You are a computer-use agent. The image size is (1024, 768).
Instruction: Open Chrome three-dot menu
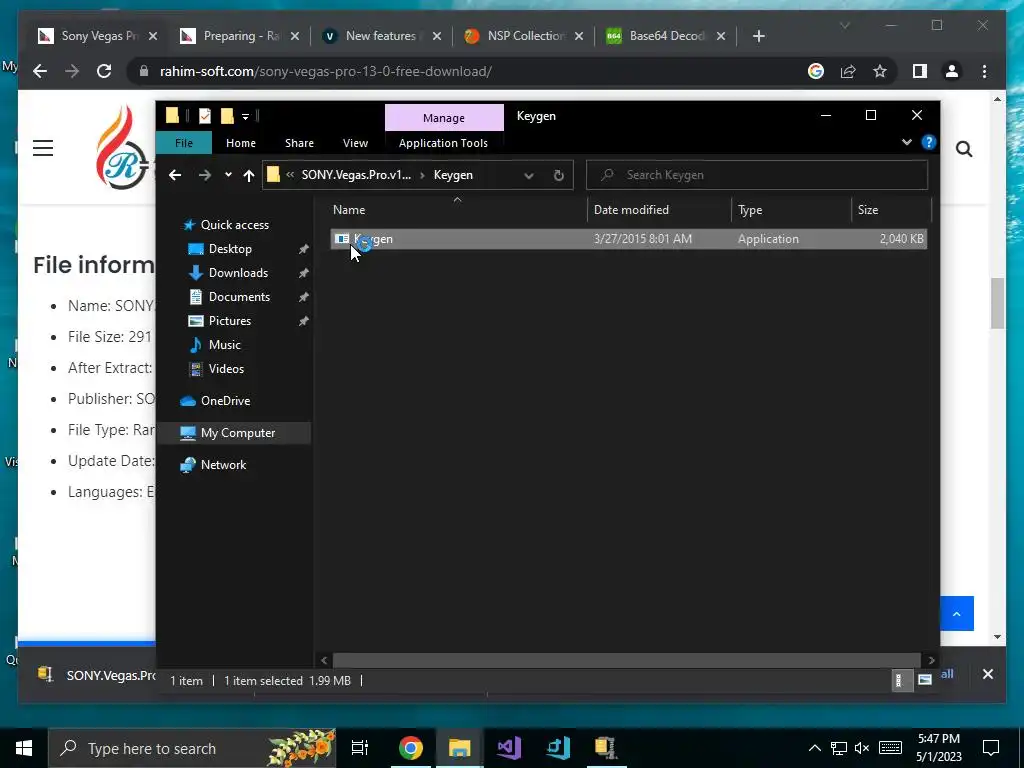pos(984,71)
